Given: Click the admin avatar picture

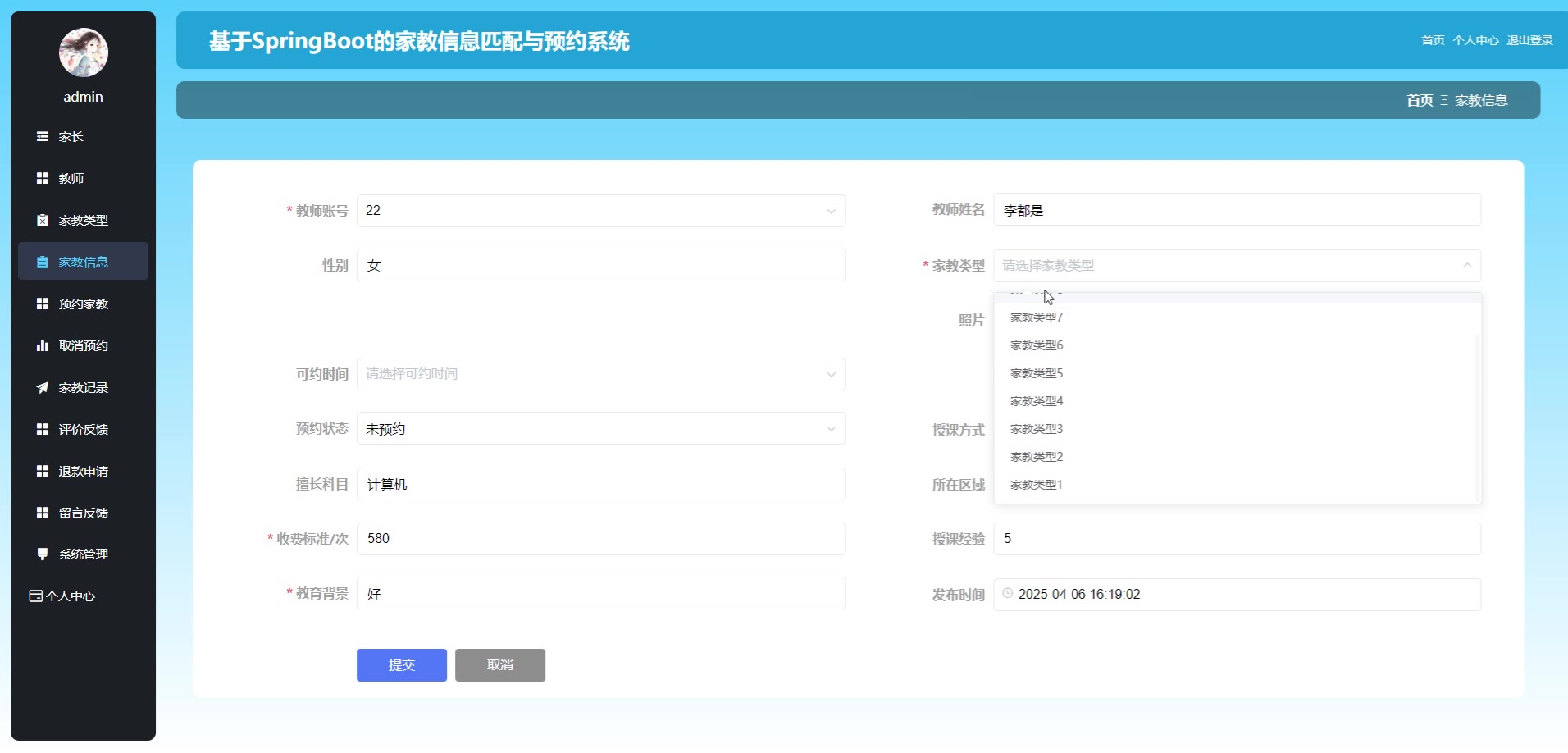Looking at the screenshot, I should pyautogui.click(x=84, y=52).
